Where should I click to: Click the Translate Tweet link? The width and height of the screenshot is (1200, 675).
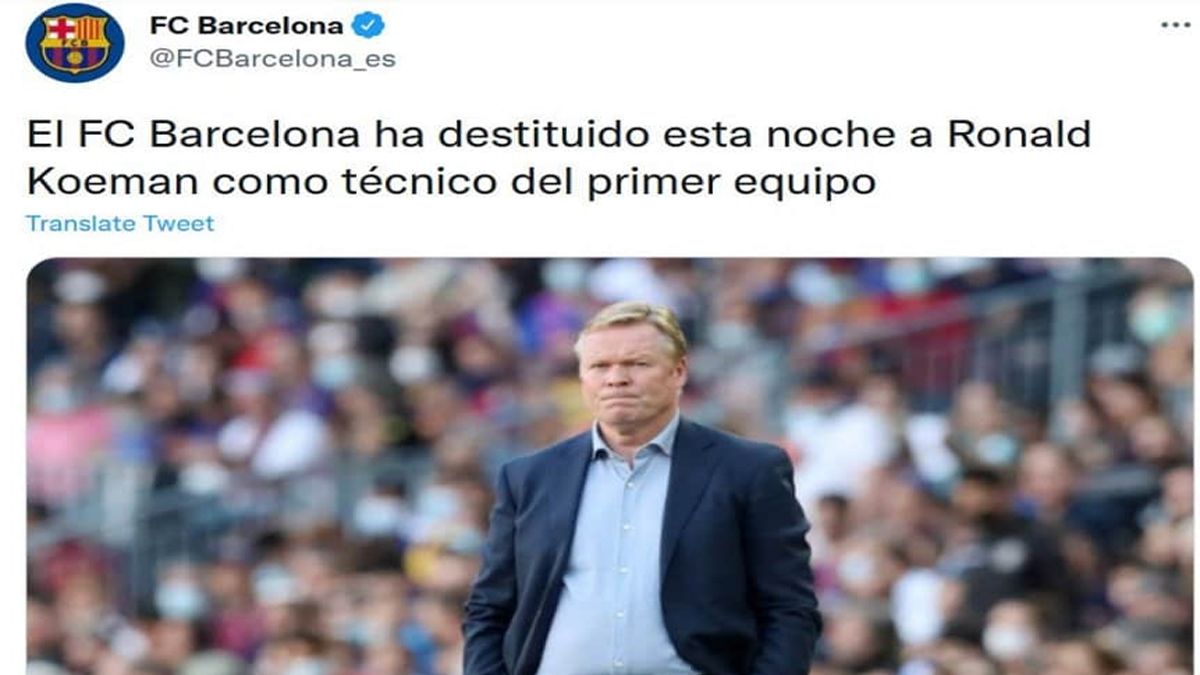pos(120,223)
